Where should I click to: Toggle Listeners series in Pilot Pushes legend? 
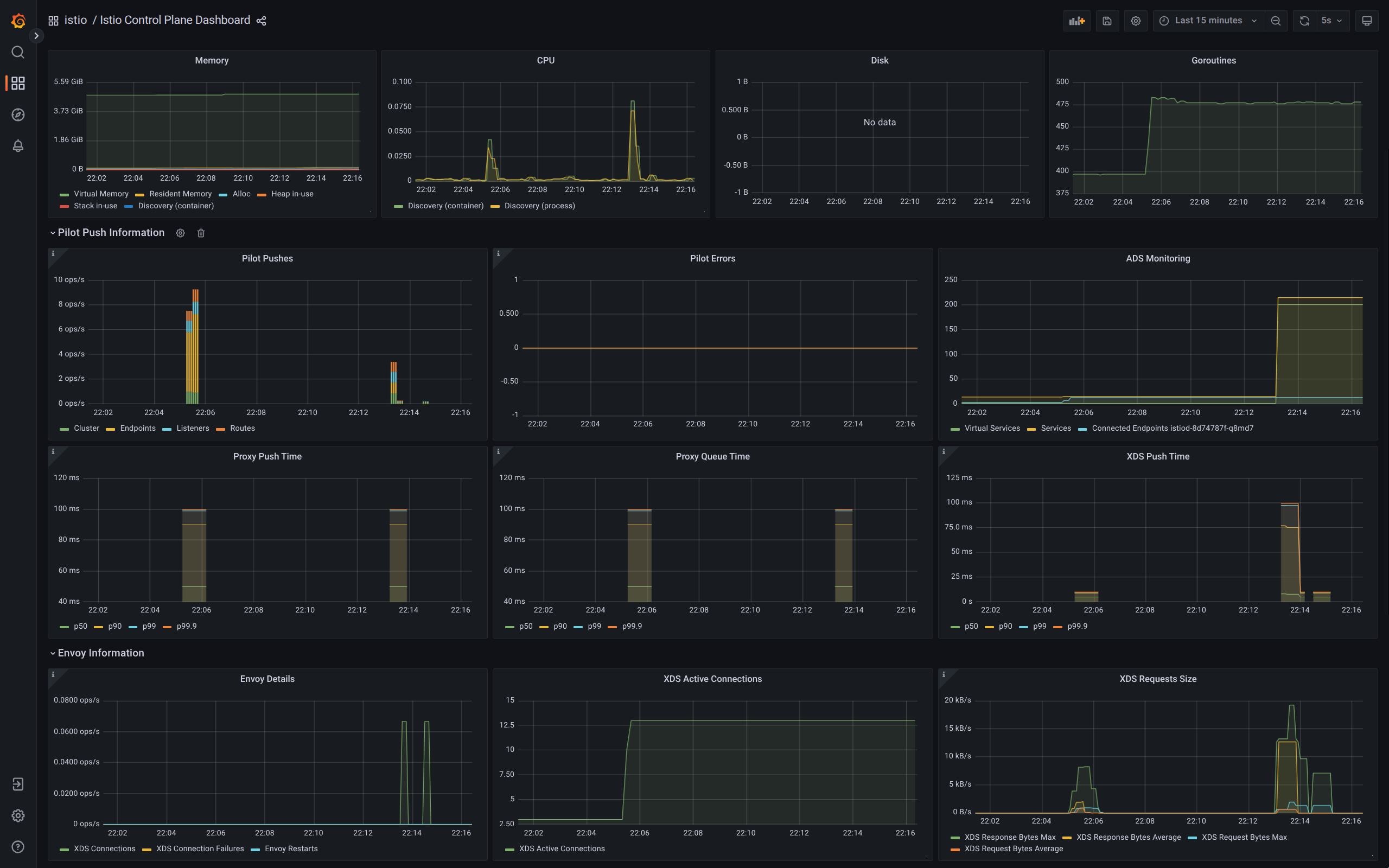tap(193, 428)
